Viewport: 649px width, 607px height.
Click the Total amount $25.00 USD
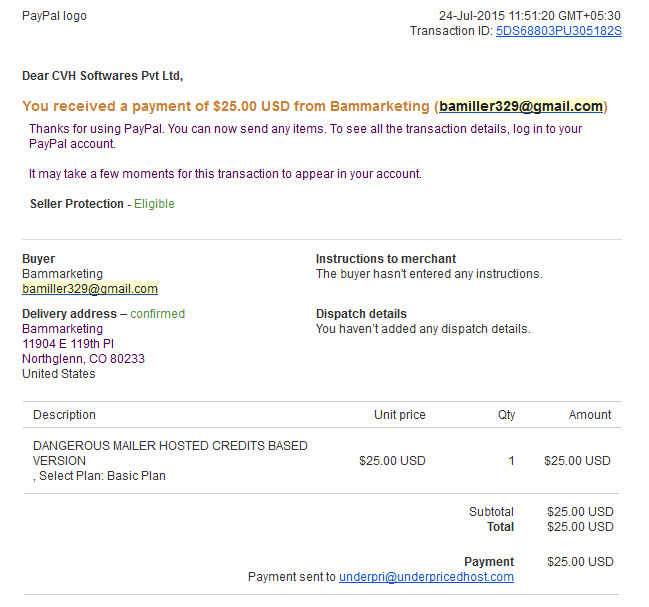[x=580, y=527]
